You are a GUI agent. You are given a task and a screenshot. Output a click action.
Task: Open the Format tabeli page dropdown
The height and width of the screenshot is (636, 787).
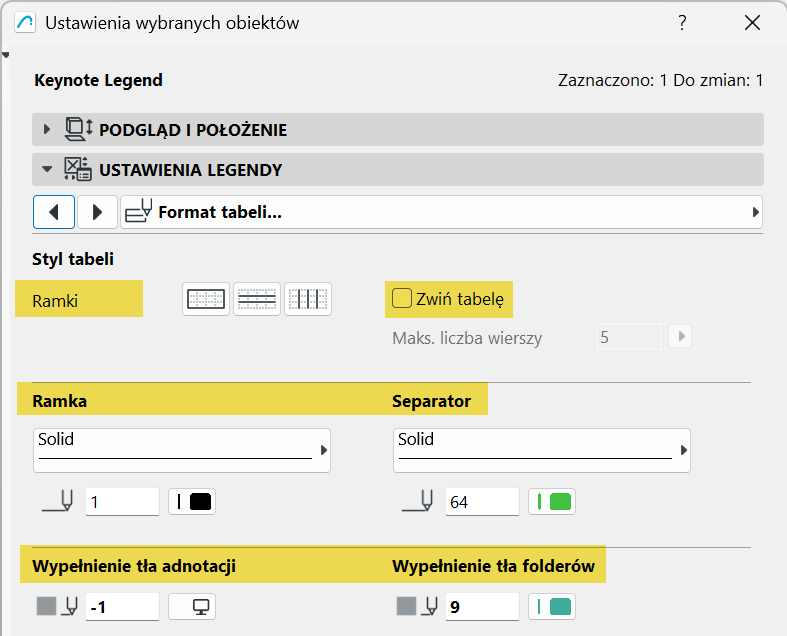tap(441, 212)
